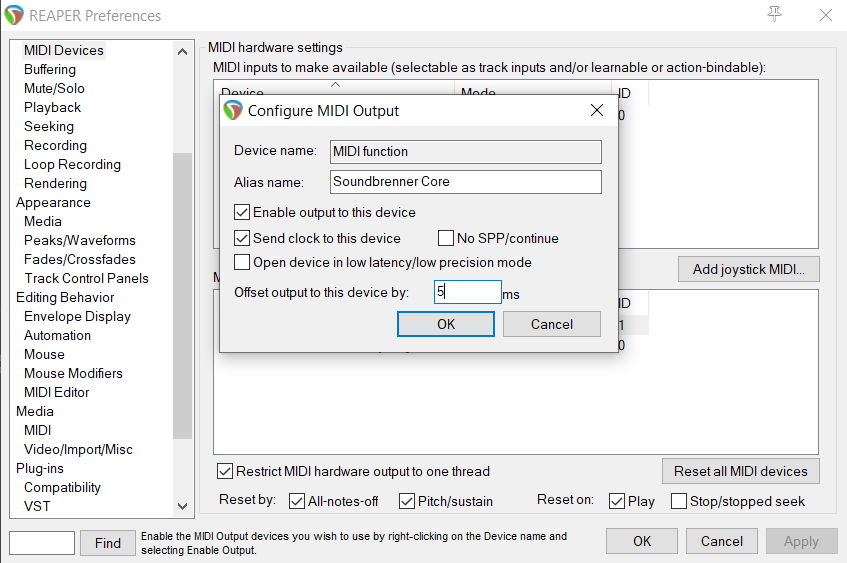
Task: Click Cancel in the Preferences window
Action: (x=722, y=541)
